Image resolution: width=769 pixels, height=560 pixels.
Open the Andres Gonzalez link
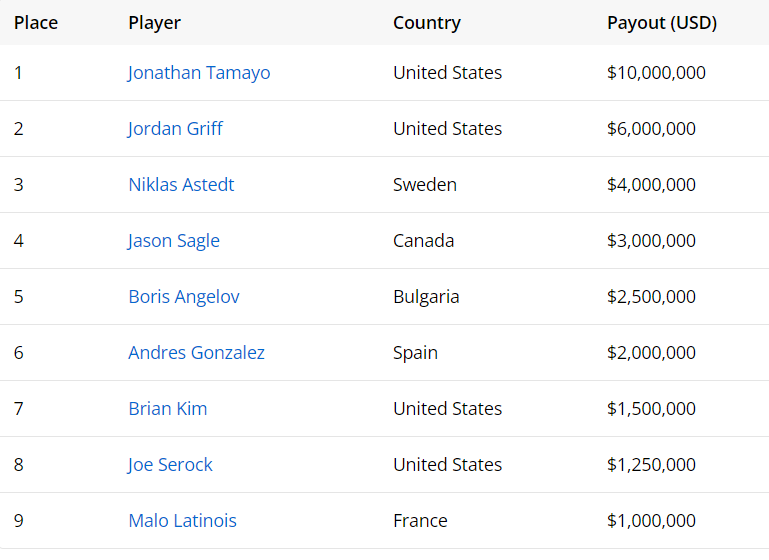[196, 353]
